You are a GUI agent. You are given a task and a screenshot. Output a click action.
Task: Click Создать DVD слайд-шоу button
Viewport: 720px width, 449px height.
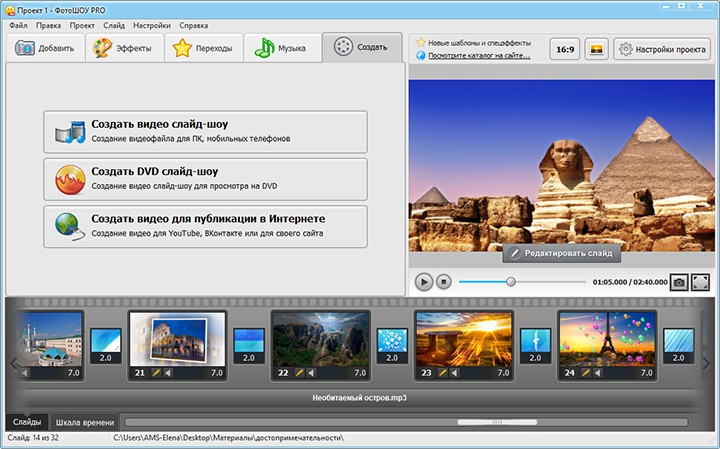(205, 178)
